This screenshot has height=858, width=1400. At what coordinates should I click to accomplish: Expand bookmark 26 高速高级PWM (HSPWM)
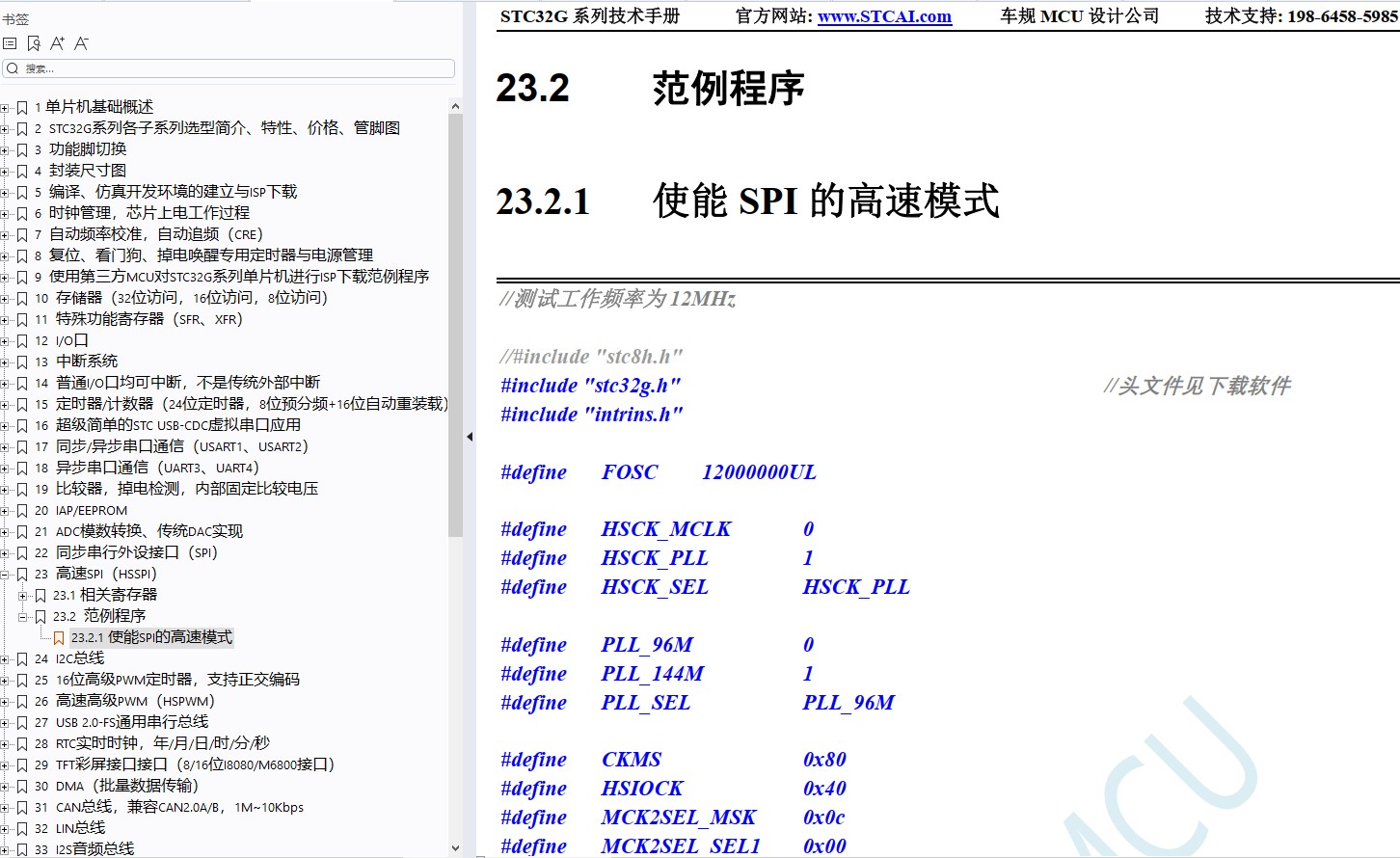point(5,701)
